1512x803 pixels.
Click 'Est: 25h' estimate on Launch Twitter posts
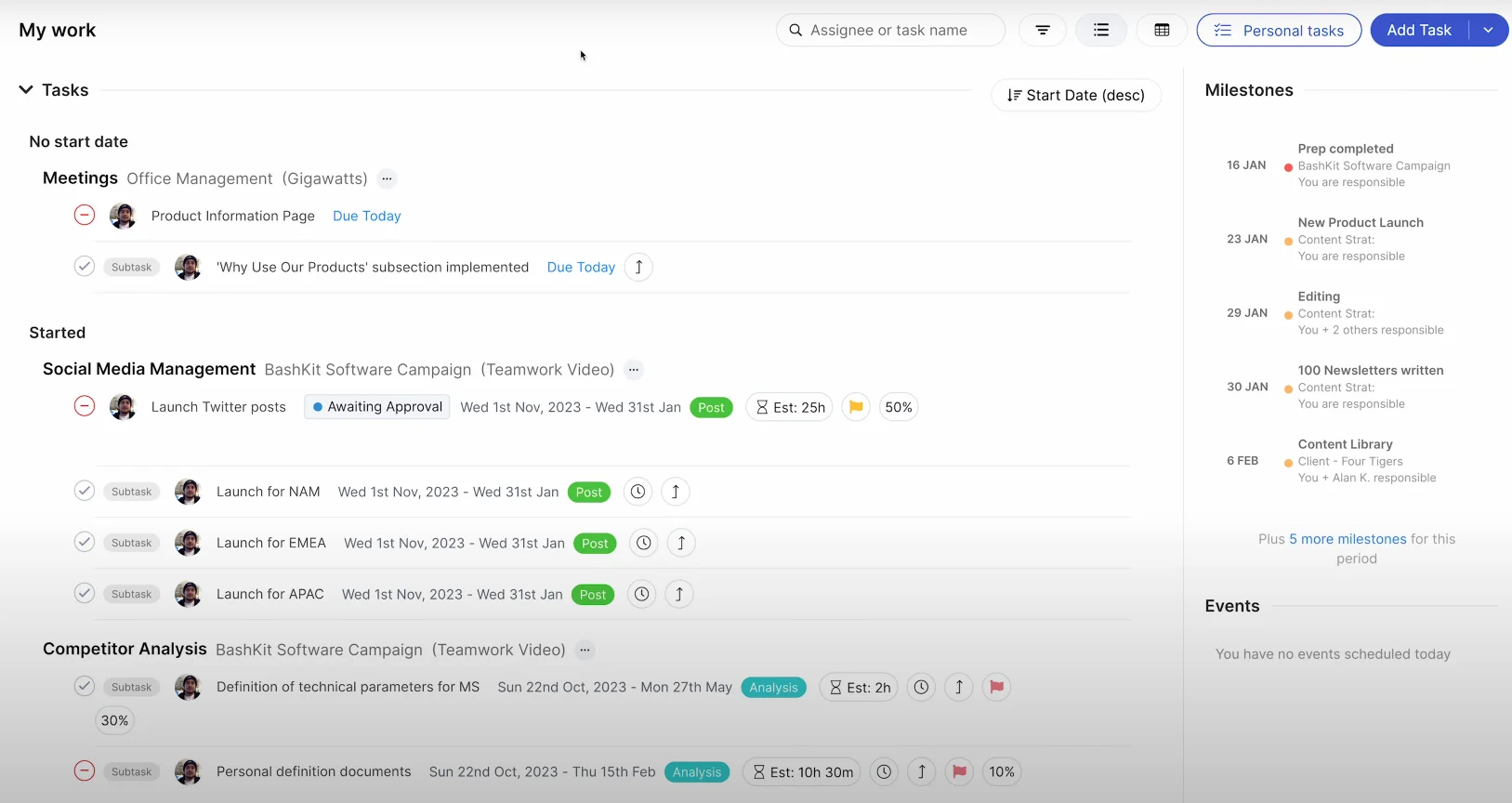pyautogui.click(x=790, y=407)
